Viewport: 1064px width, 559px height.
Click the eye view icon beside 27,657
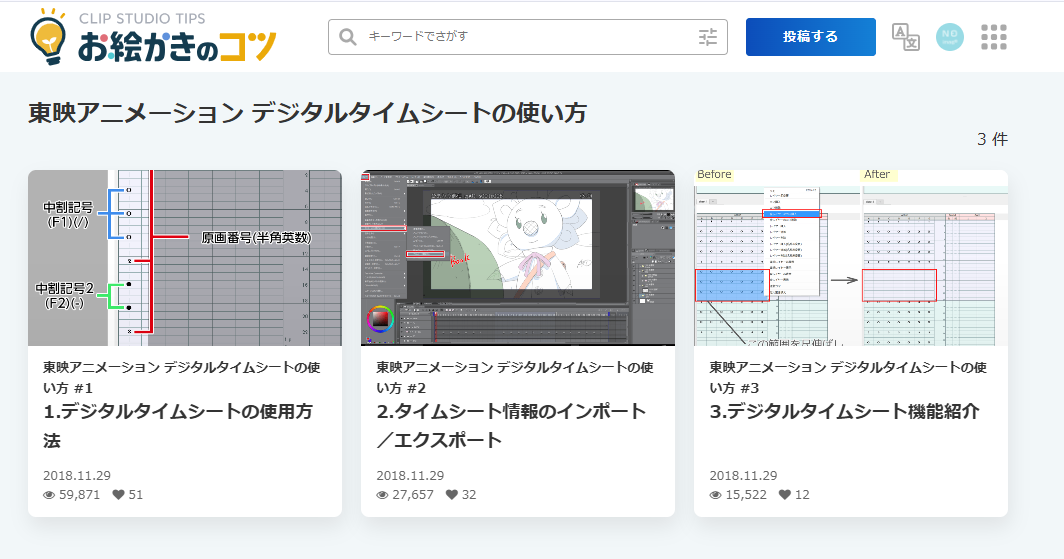pyautogui.click(x=382, y=495)
